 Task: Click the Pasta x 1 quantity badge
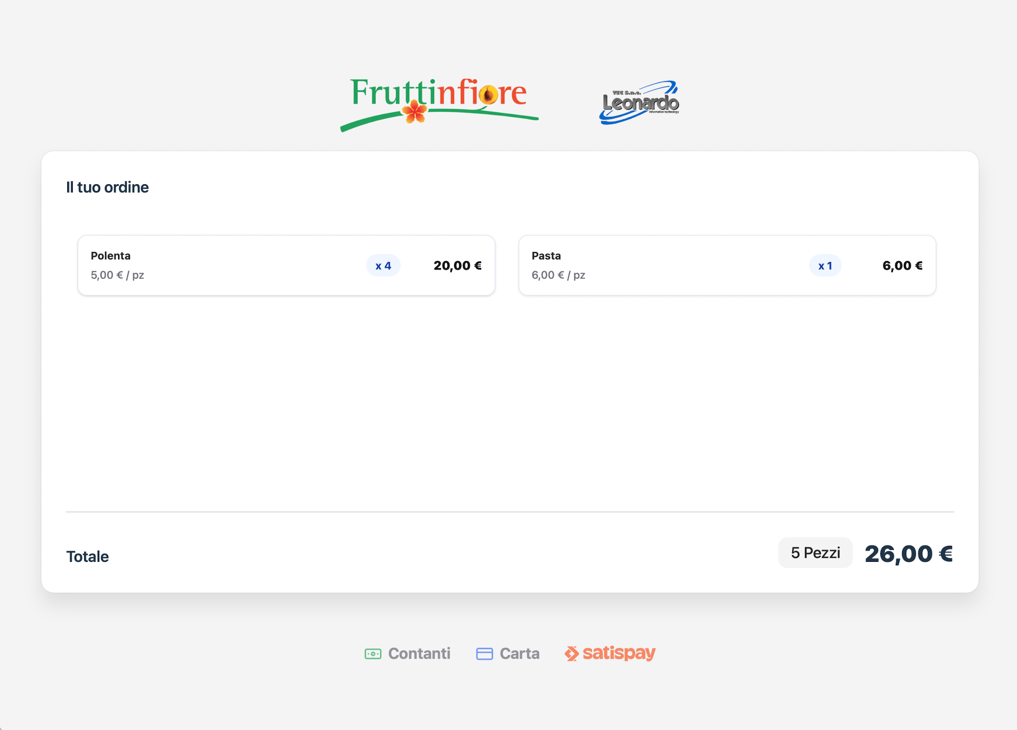click(x=825, y=266)
